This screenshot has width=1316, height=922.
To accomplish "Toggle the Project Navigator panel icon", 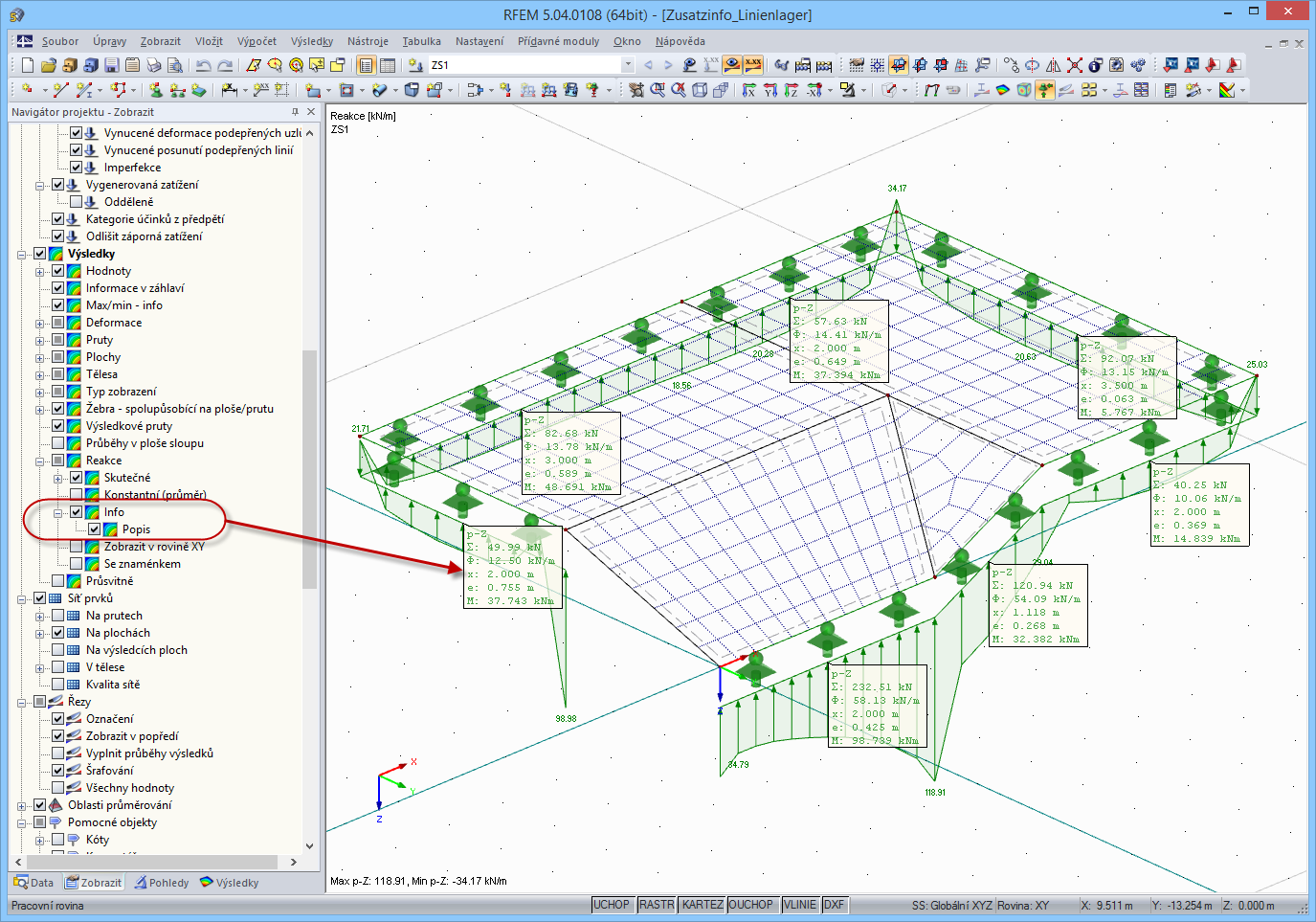I will (x=366, y=65).
